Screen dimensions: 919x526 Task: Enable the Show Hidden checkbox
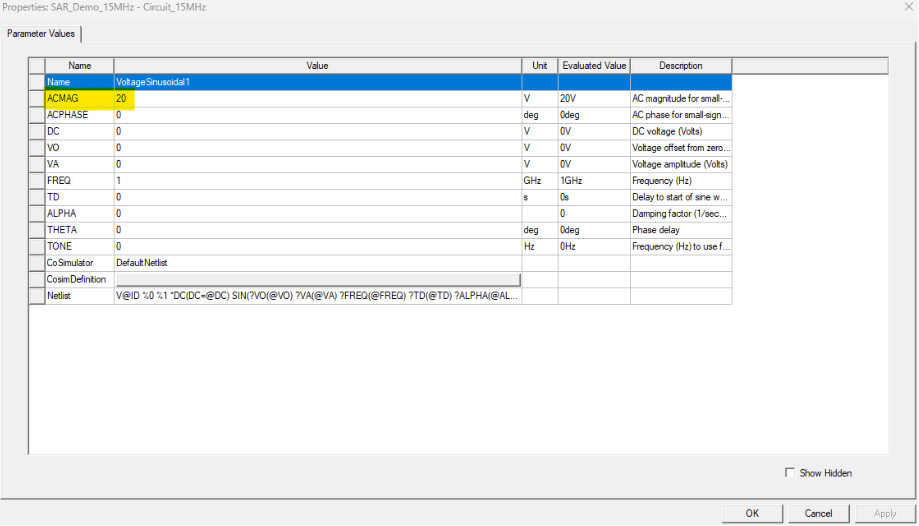click(x=790, y=473)
